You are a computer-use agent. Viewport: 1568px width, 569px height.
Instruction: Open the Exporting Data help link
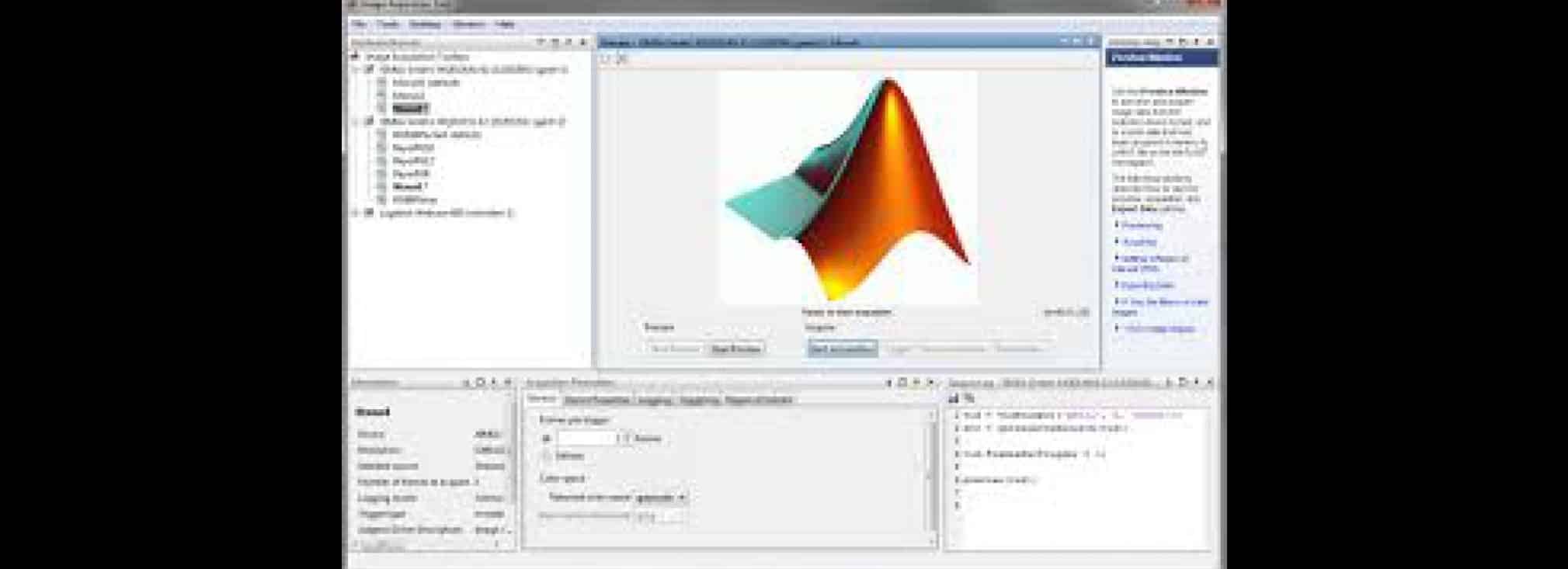pyautogui.click(x=1148, y=286)
